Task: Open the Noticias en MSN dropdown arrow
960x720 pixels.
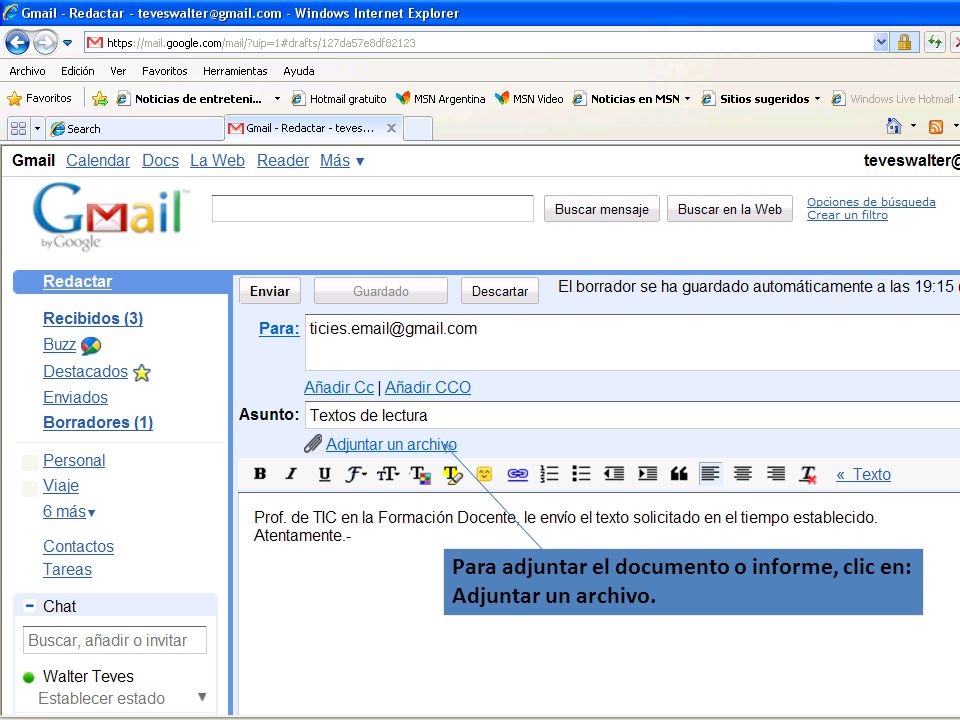Action: [688, 99]
